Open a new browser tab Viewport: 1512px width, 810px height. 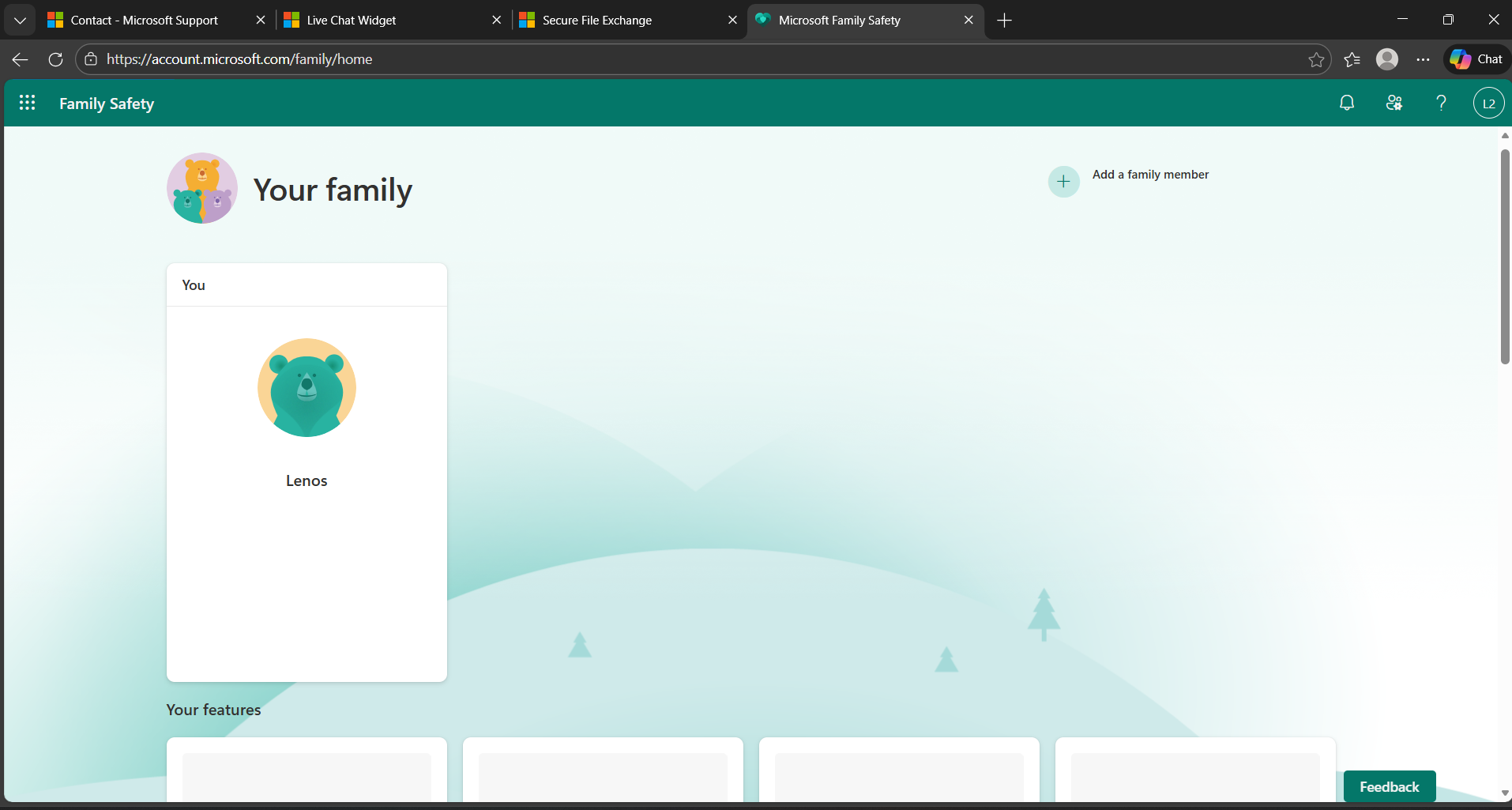tap(1003, 20)
